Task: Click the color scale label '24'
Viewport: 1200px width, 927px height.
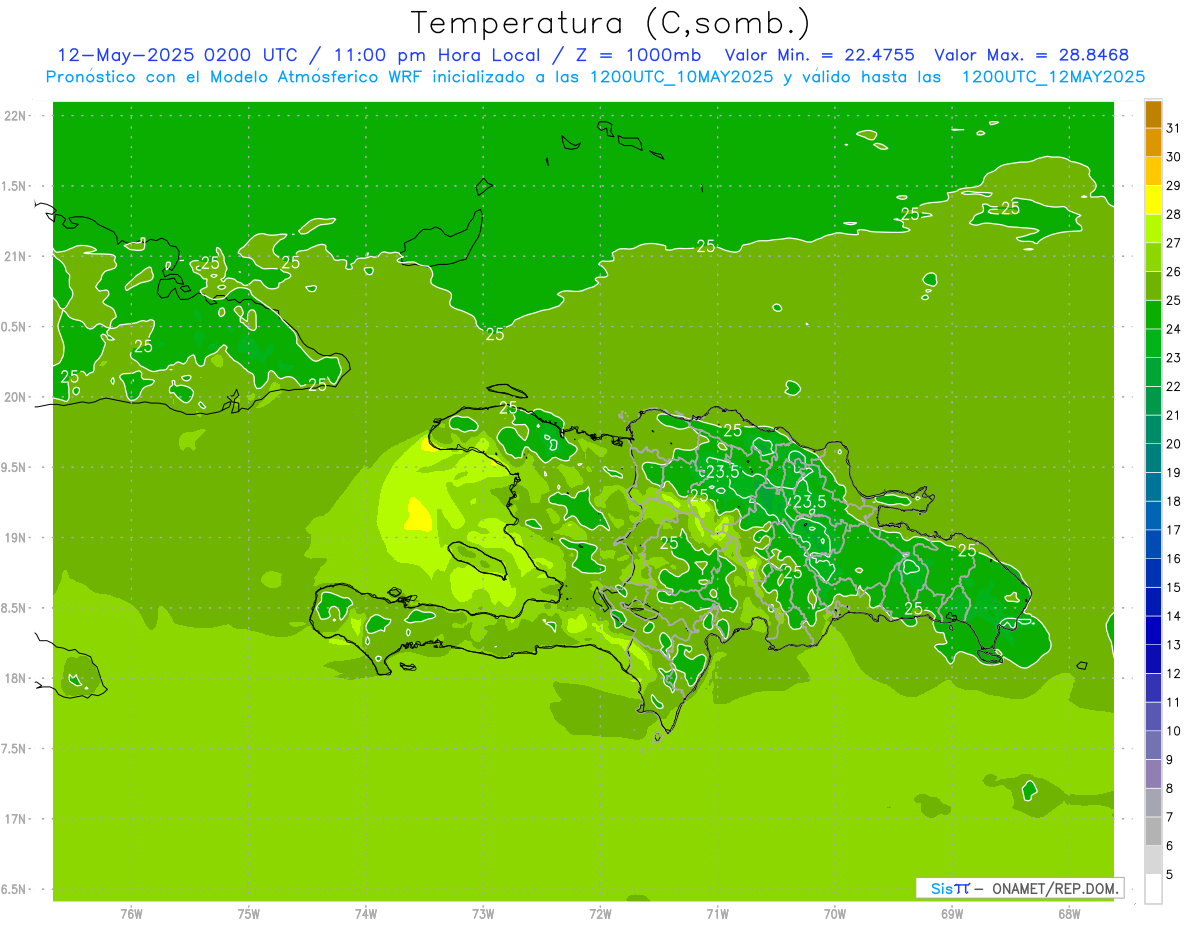Action: coord(1174,329)
